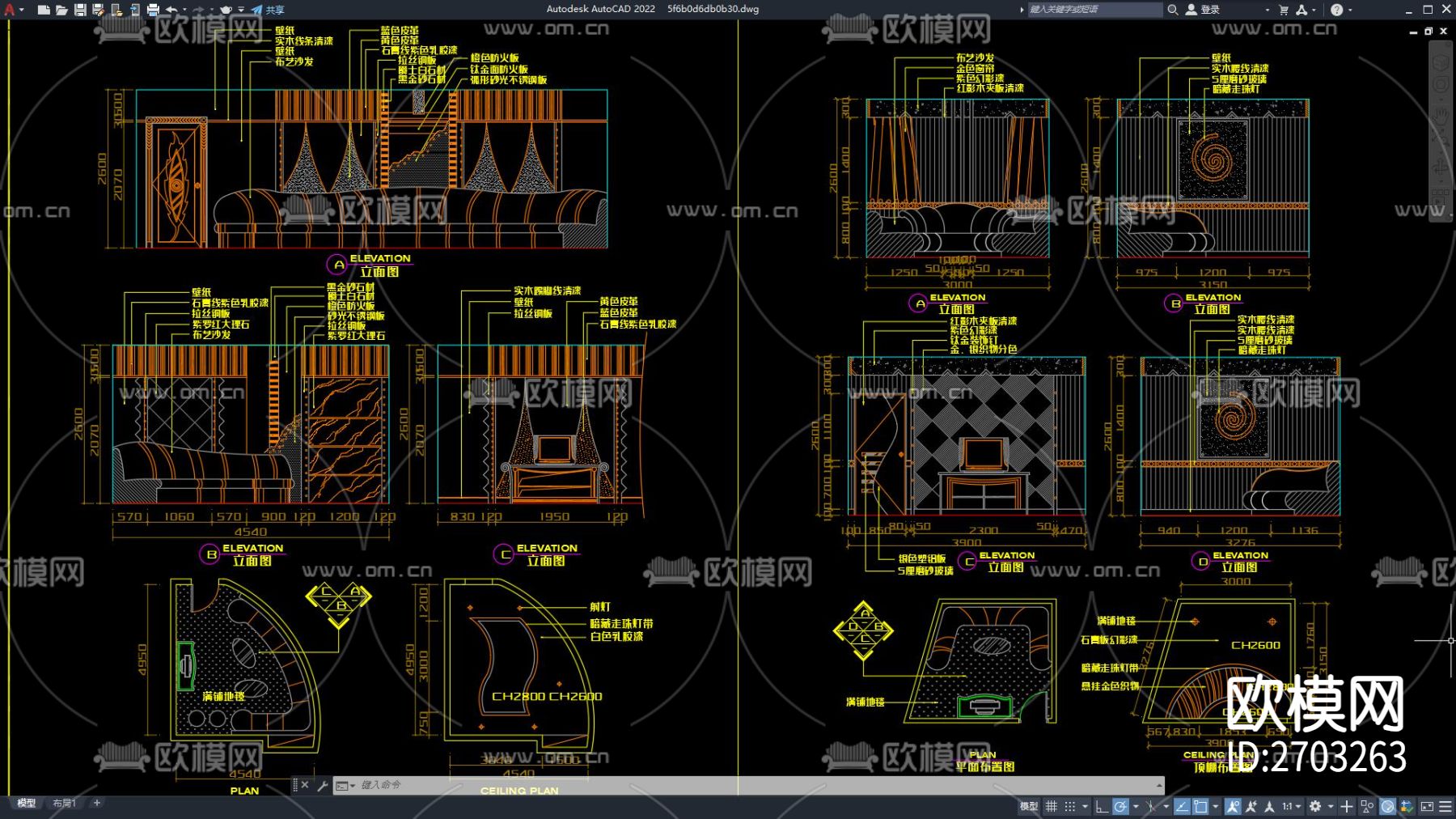
Task: Select the 模型 model tab
Action: click(27, 803)
